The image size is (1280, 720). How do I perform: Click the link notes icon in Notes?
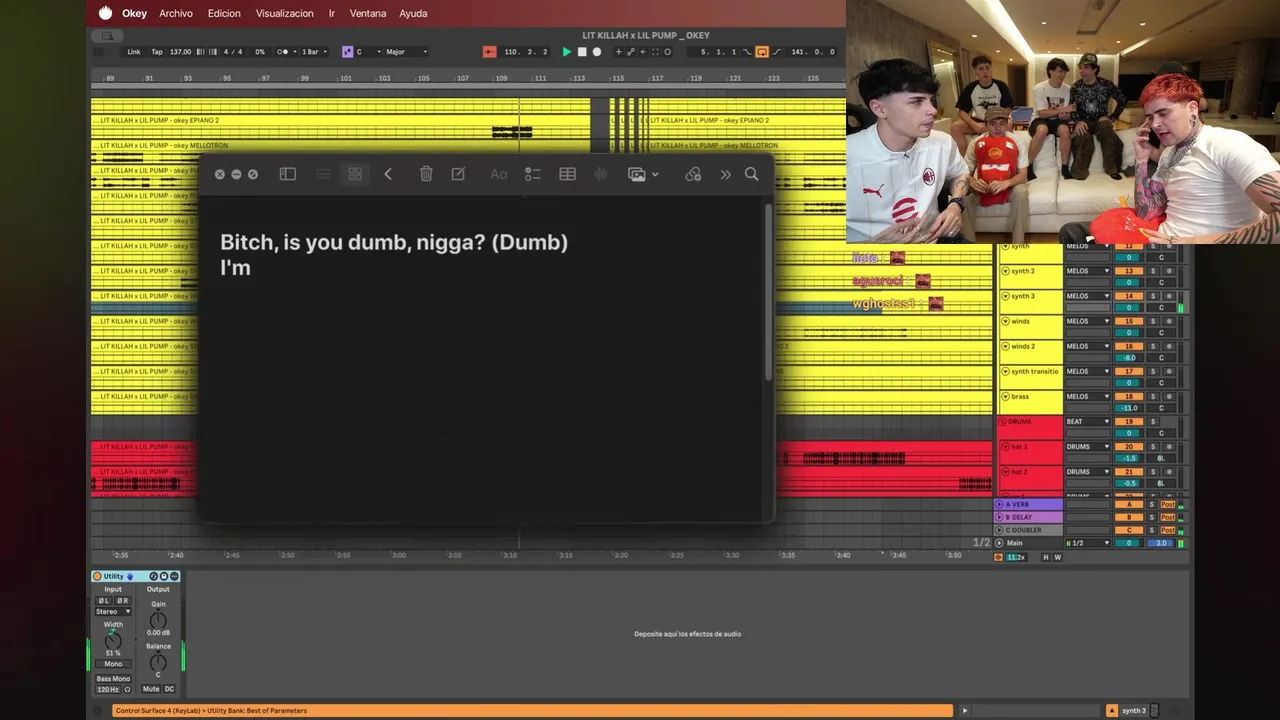tap(693, 174)
